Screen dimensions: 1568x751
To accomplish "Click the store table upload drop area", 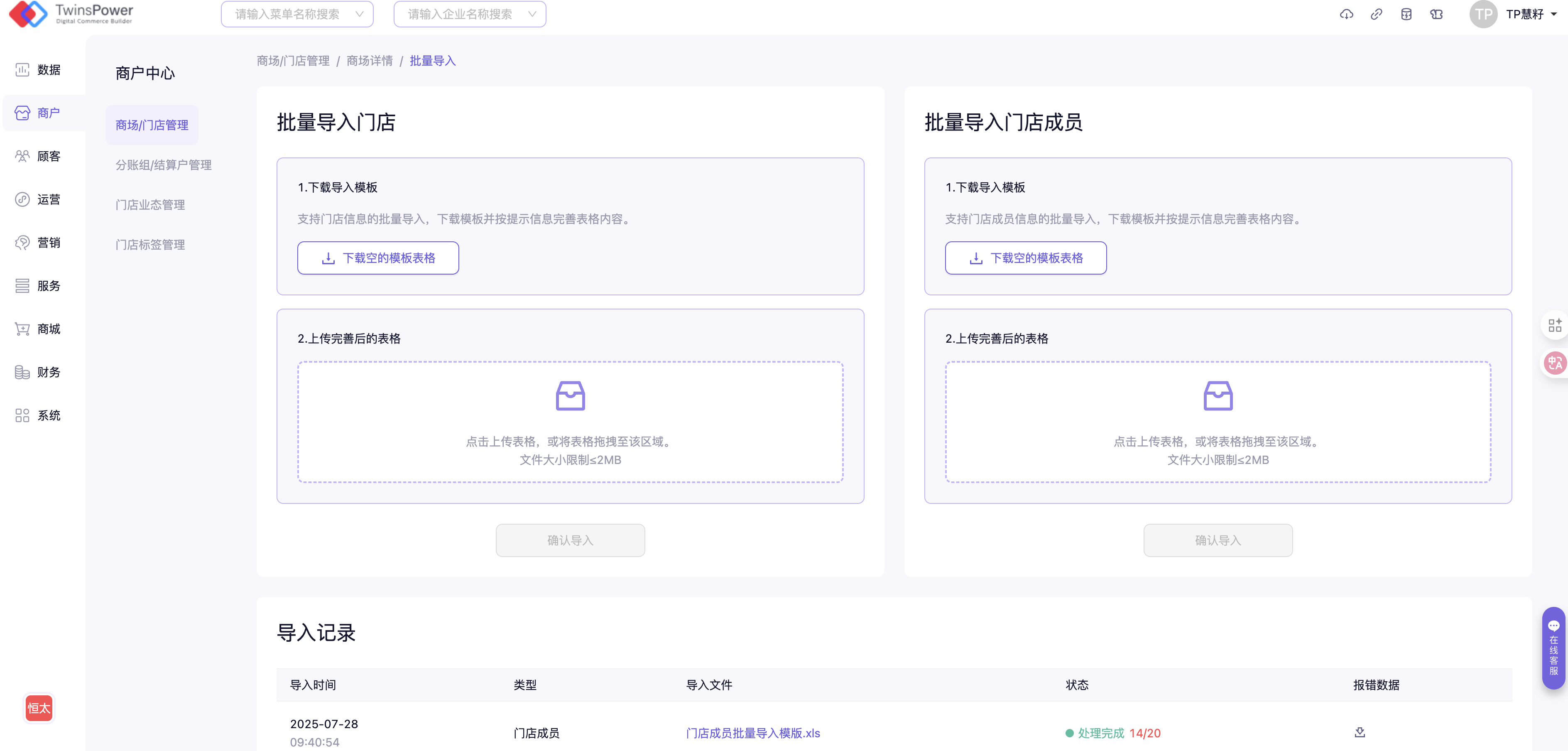I will [x=570, y=422].
